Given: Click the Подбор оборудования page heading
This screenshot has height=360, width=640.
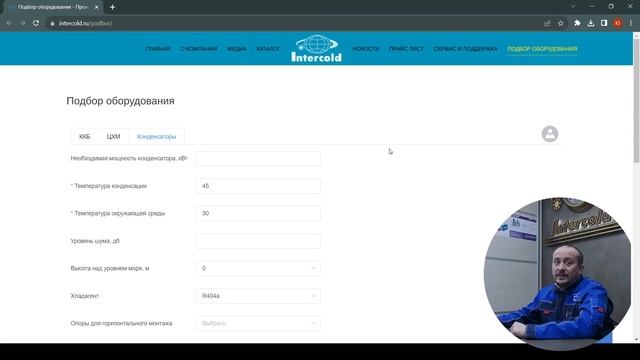Looking at the screenshot, I should click(x=120, y=101).
